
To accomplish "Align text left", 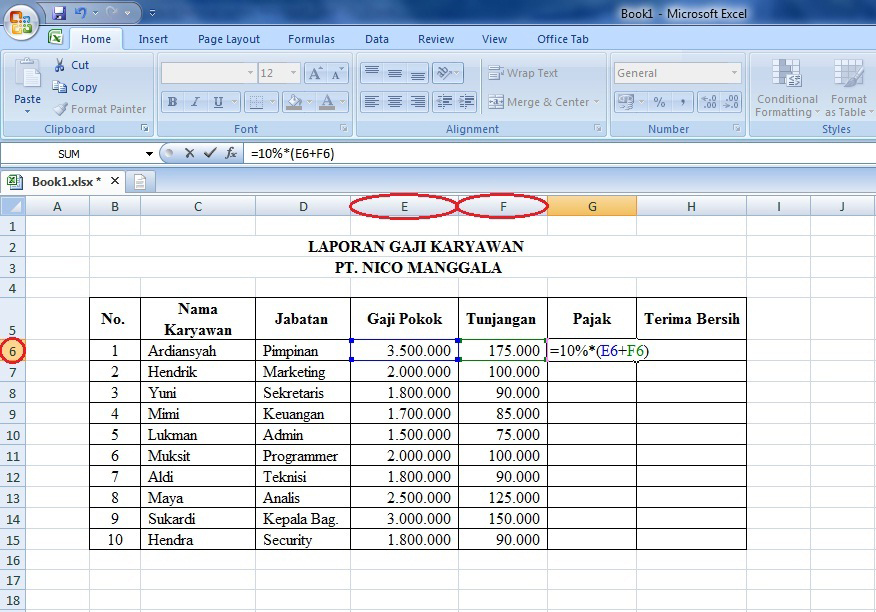I will tap(372, 102).
